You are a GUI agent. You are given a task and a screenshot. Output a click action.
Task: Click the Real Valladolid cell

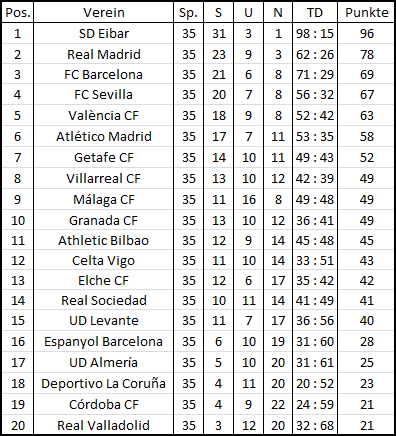click(103, 425)
